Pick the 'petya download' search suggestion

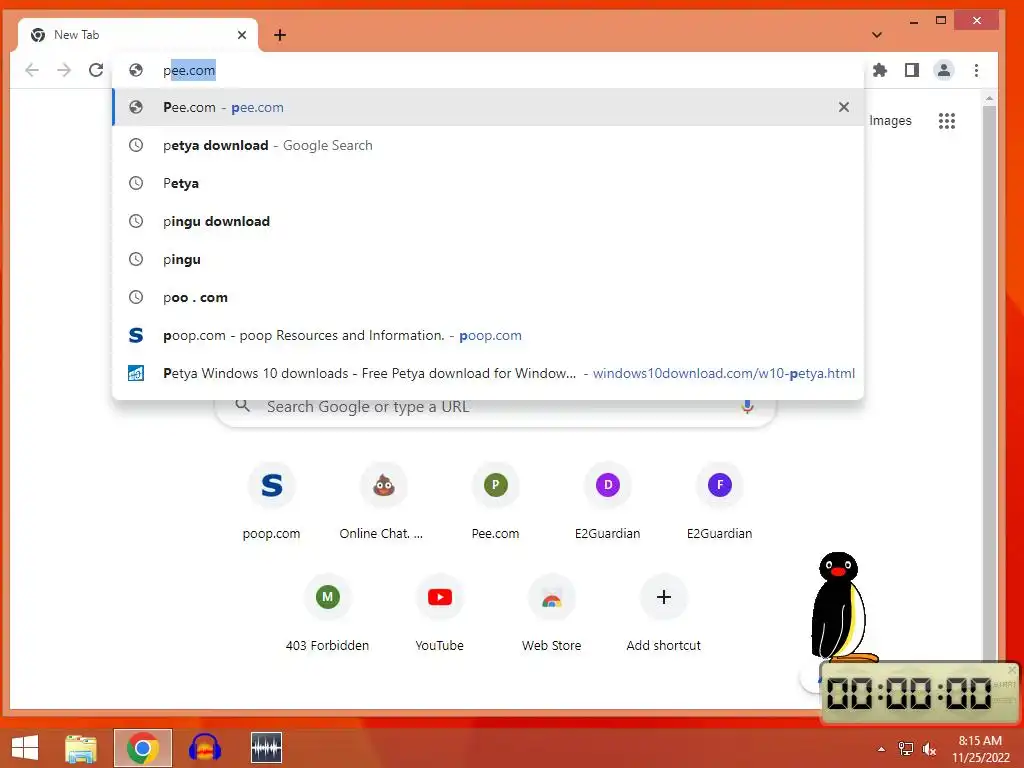488,145
